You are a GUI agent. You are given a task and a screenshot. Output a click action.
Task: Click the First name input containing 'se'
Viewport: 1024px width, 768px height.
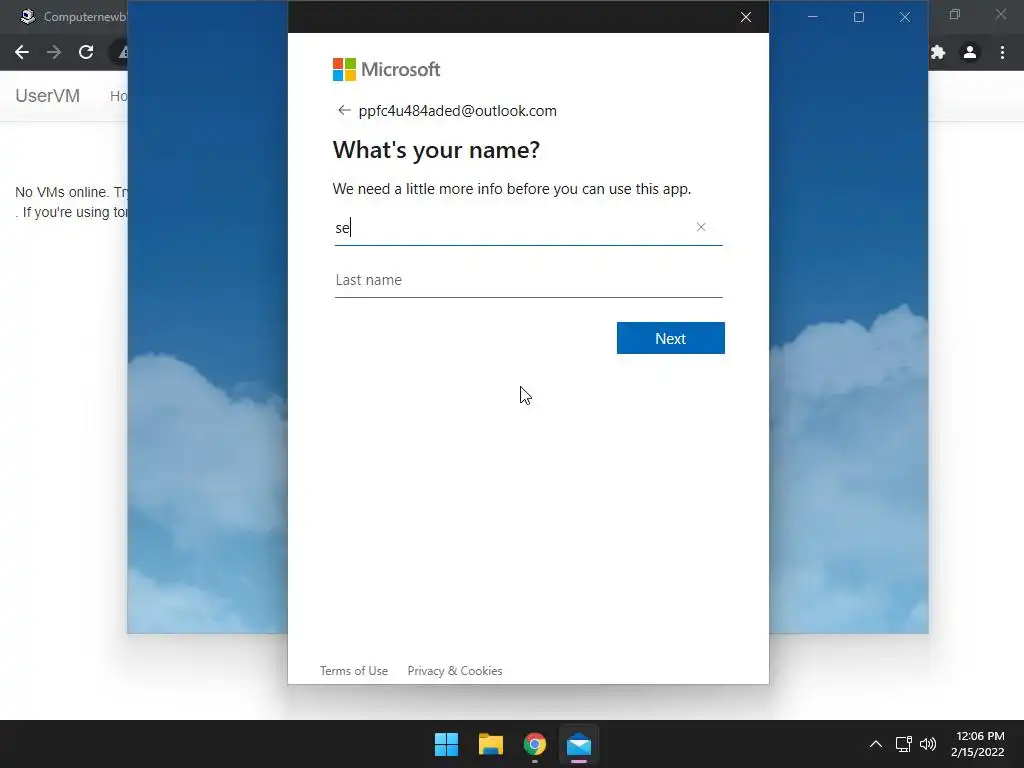(528, 228)
